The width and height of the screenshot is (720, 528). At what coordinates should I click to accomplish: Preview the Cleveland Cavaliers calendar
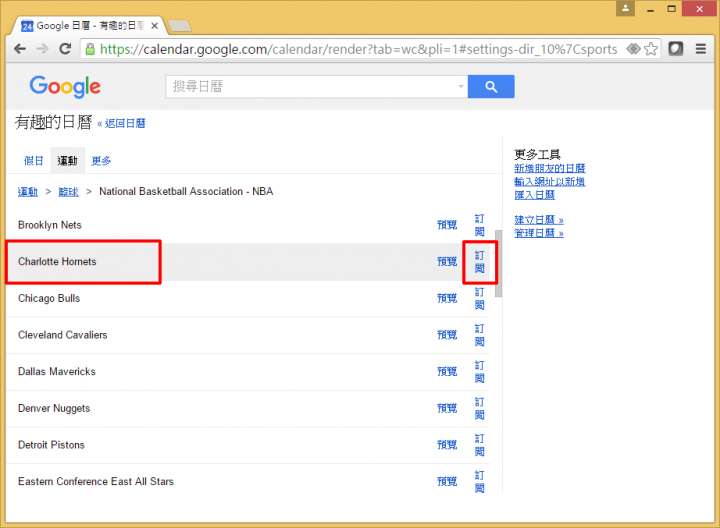pyautogui.click(x=447, y=335)
